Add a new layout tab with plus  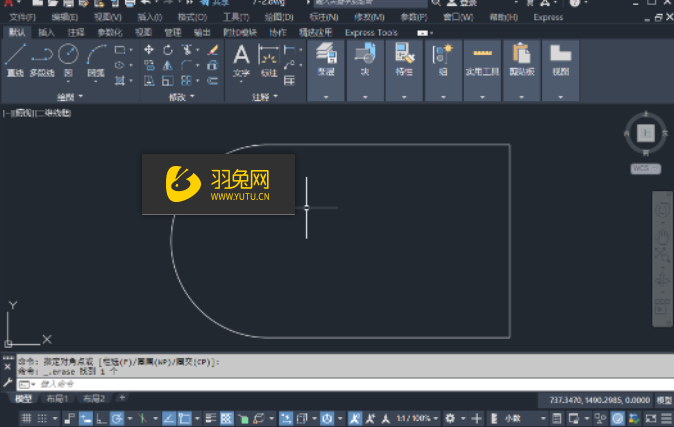pos(122,398)
